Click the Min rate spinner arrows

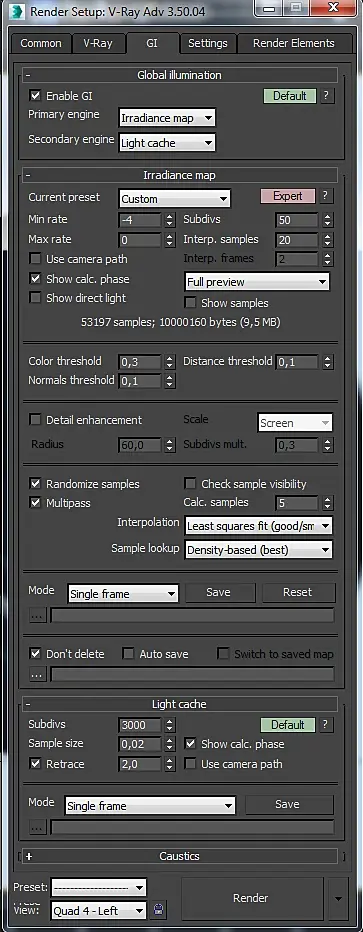tap(170, 220)
